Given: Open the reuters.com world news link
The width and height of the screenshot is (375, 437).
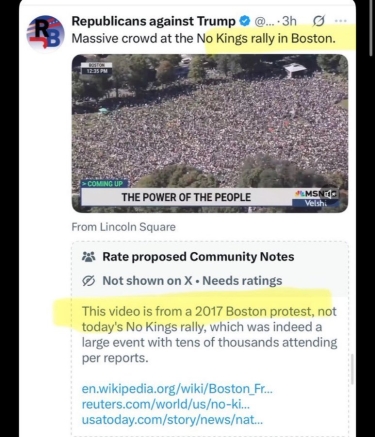Looking at the screenshot, I should pos(166,404).
